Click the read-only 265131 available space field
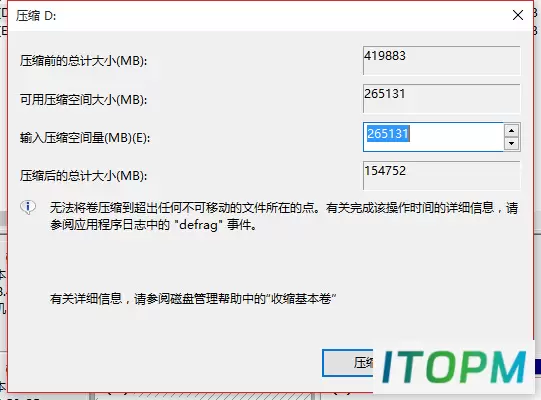This screenshot has width=541, height=400. [x=441, y=98]
